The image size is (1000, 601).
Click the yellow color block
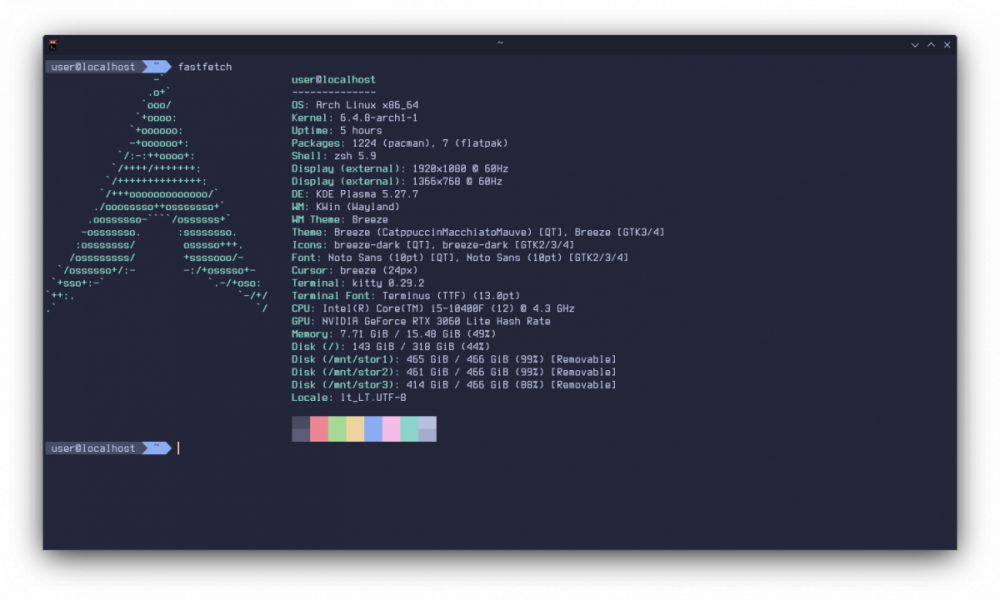tap(355, 429)
